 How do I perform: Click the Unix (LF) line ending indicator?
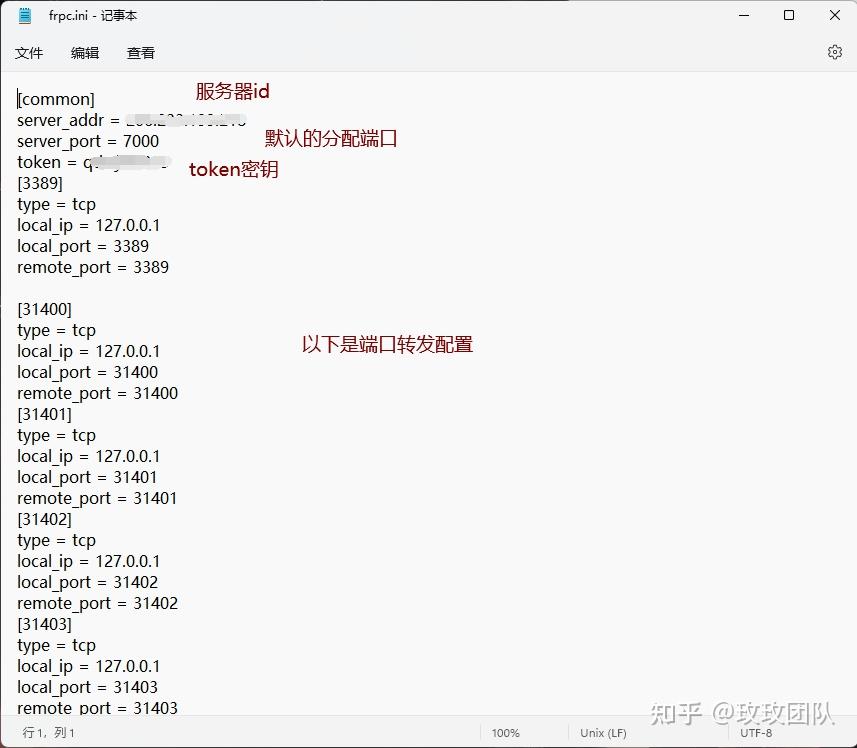tap(602, 732)
